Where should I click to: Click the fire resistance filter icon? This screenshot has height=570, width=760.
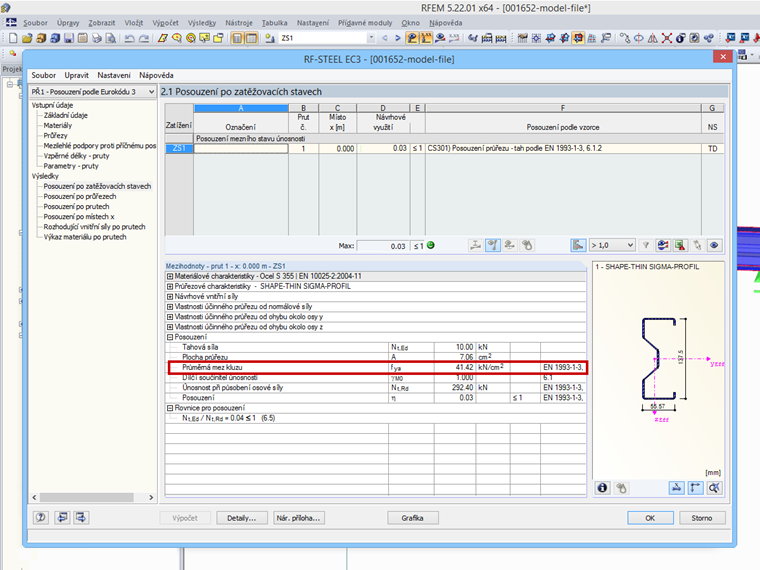click(x=527, y=245)
